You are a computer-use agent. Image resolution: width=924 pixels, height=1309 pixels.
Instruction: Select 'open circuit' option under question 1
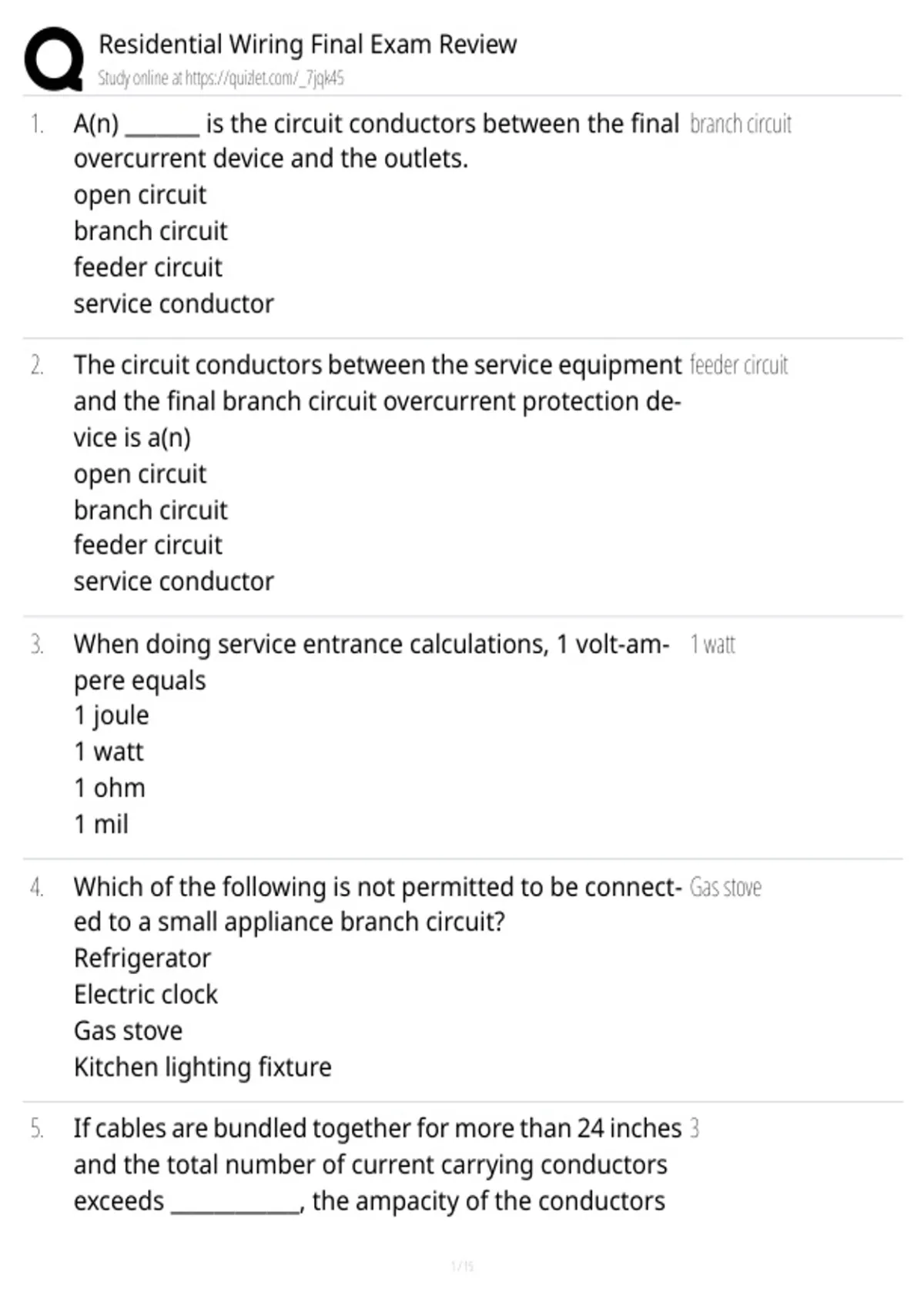coord(140,195)
